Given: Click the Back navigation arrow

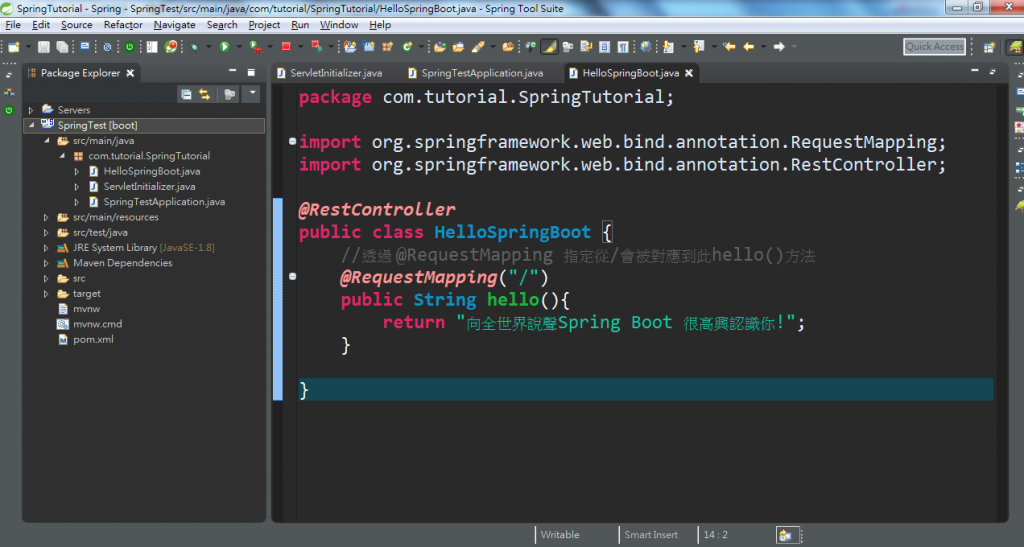Looking at the screenshot, I should click(748, 47).
